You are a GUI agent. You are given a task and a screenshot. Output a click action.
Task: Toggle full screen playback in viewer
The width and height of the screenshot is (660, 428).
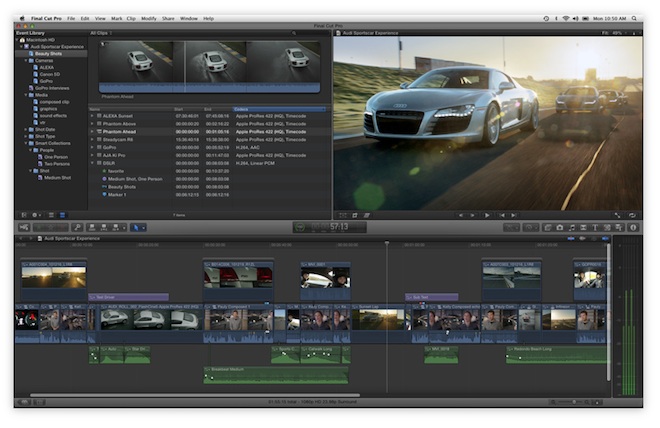tap(618, 215)
